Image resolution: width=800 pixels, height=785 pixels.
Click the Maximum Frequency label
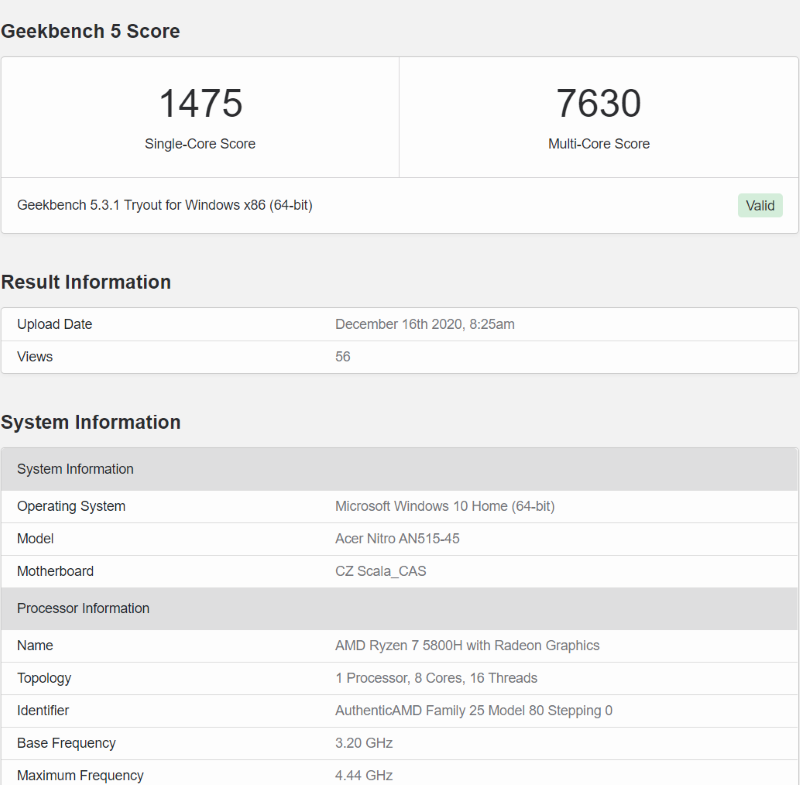pos(80,776)
